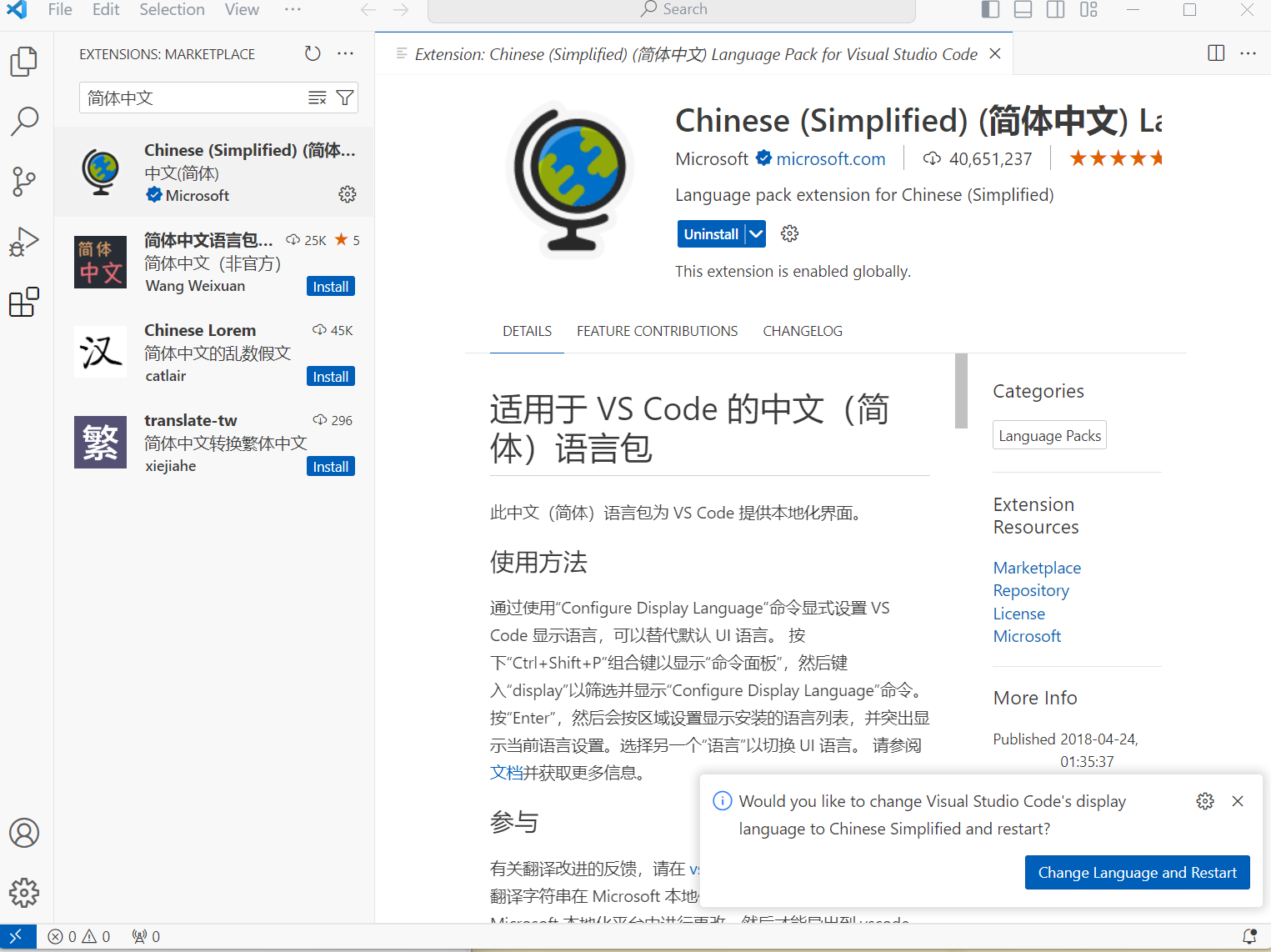Open the License resource link
Screen dimensions: 1271x952
1018,614
